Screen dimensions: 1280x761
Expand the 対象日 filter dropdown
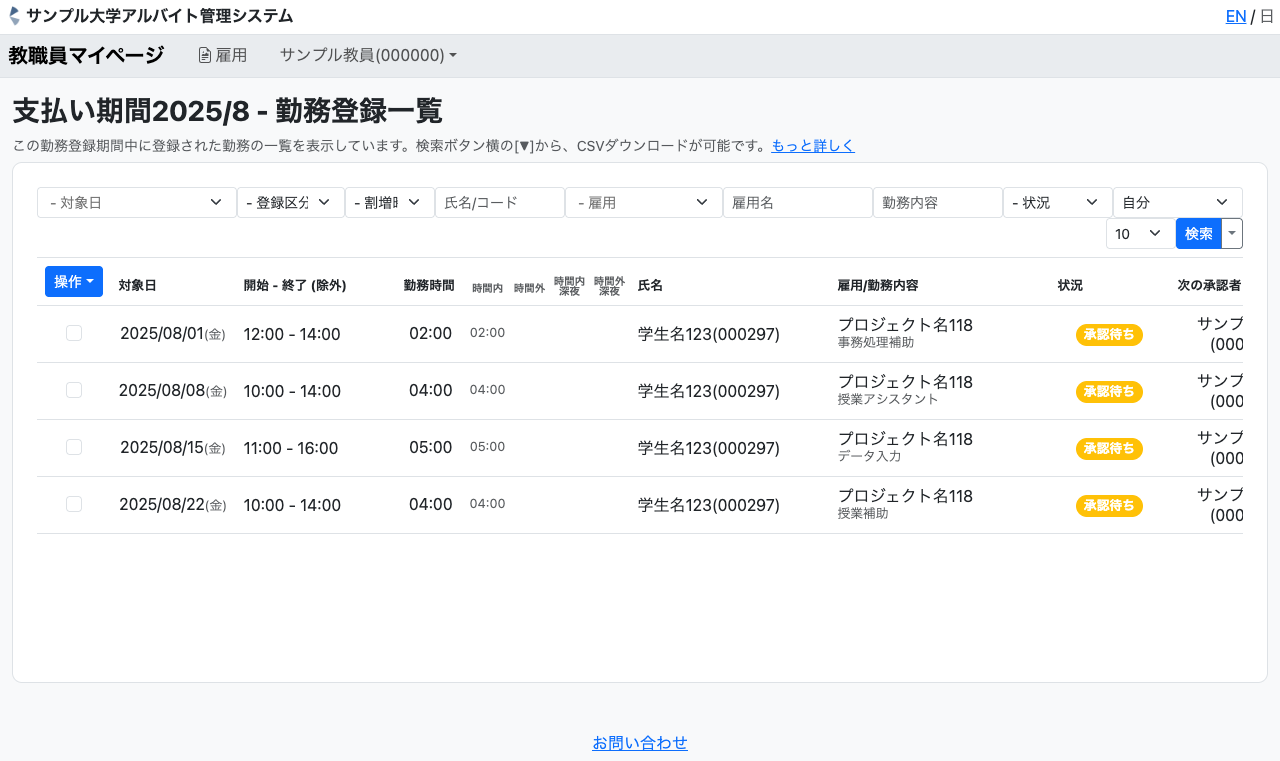(137, 202)
